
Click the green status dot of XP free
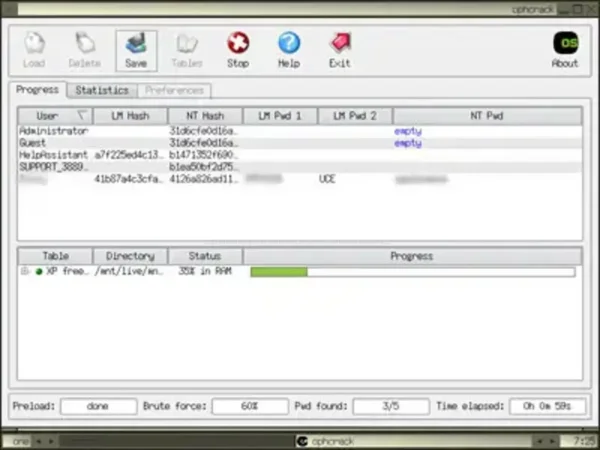click(x=39, y=271)
